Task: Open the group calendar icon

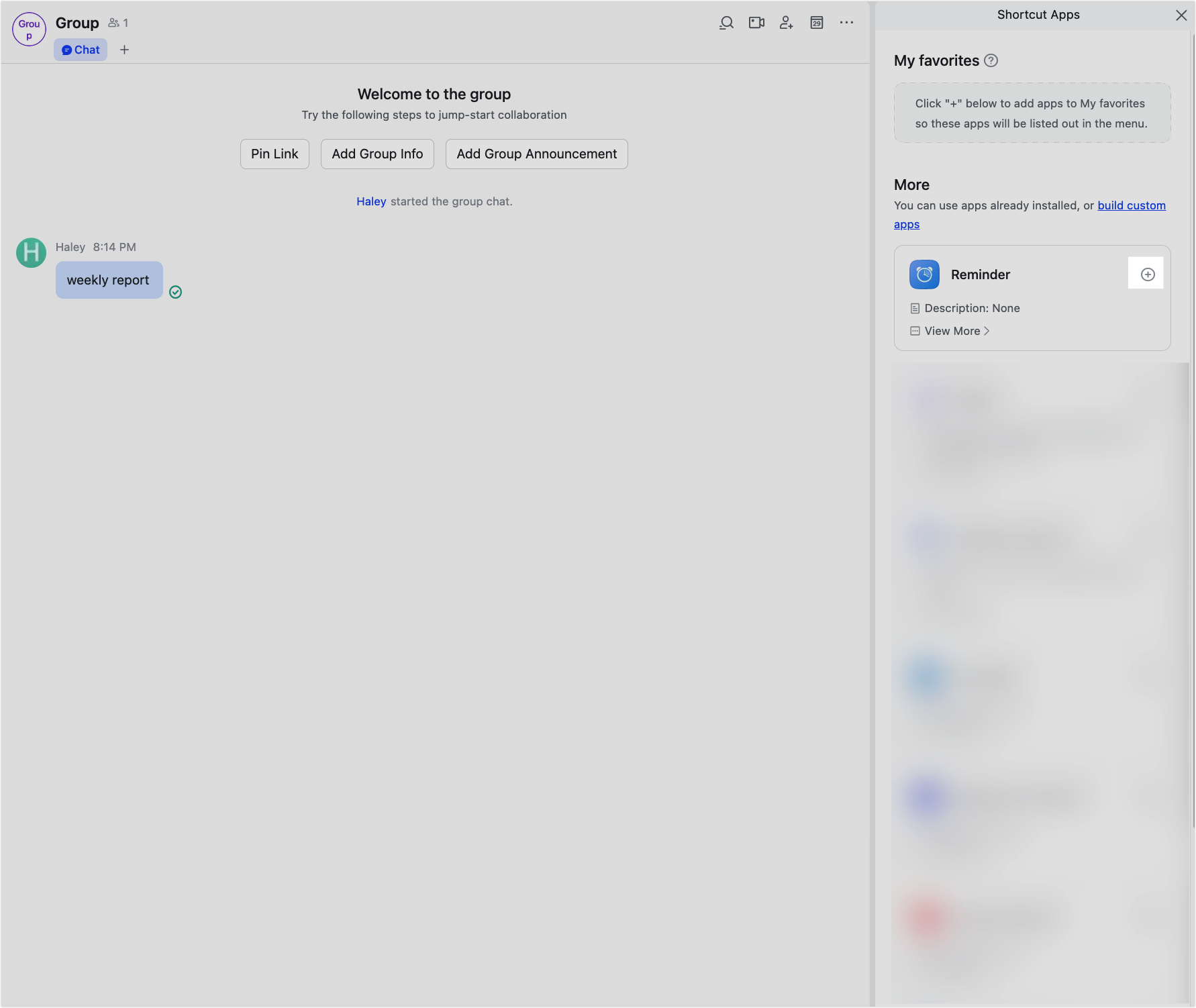Action: point(817,22)
